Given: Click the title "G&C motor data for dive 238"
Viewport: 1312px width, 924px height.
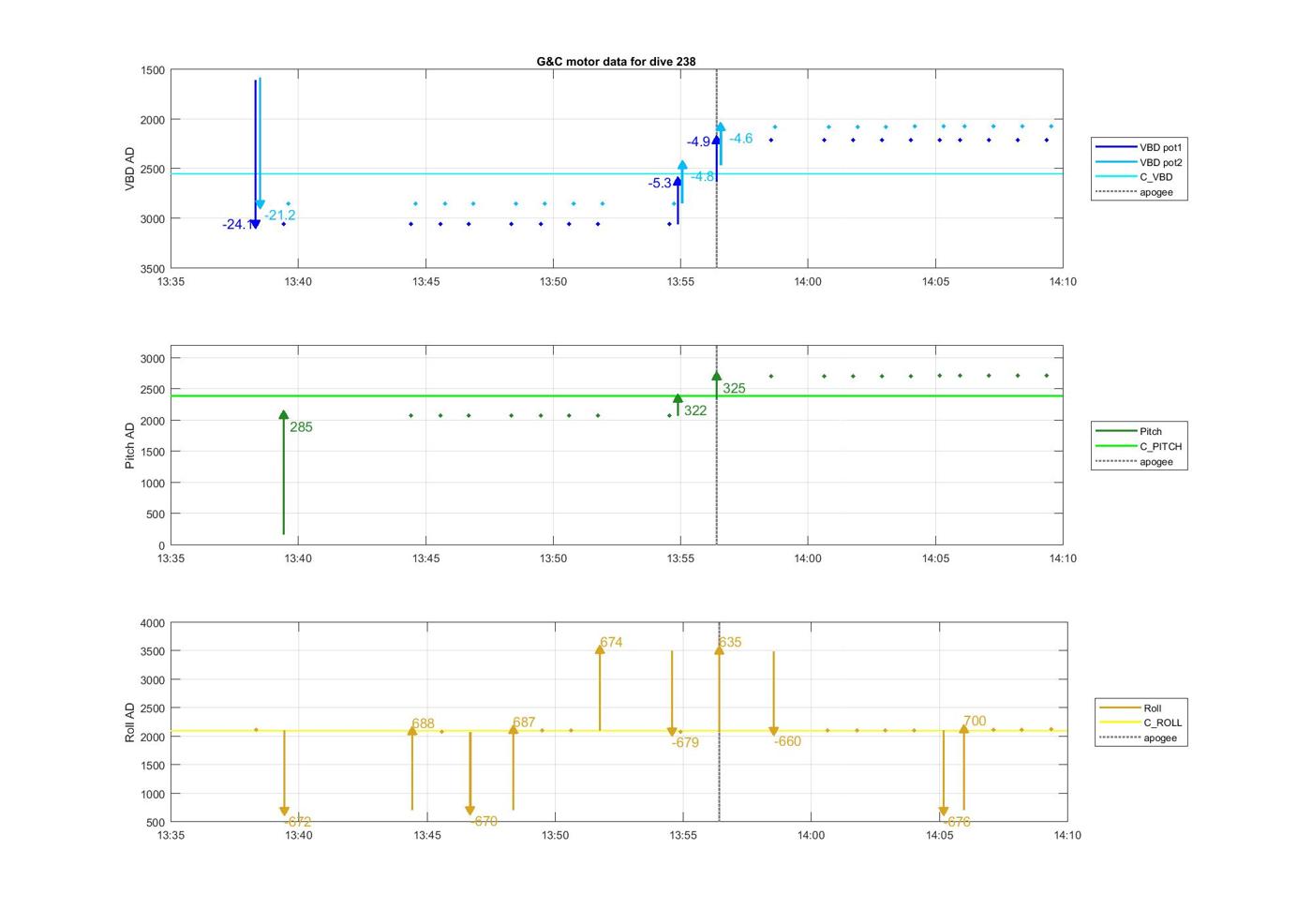Looking at the screenshot, I should (616, 62).
